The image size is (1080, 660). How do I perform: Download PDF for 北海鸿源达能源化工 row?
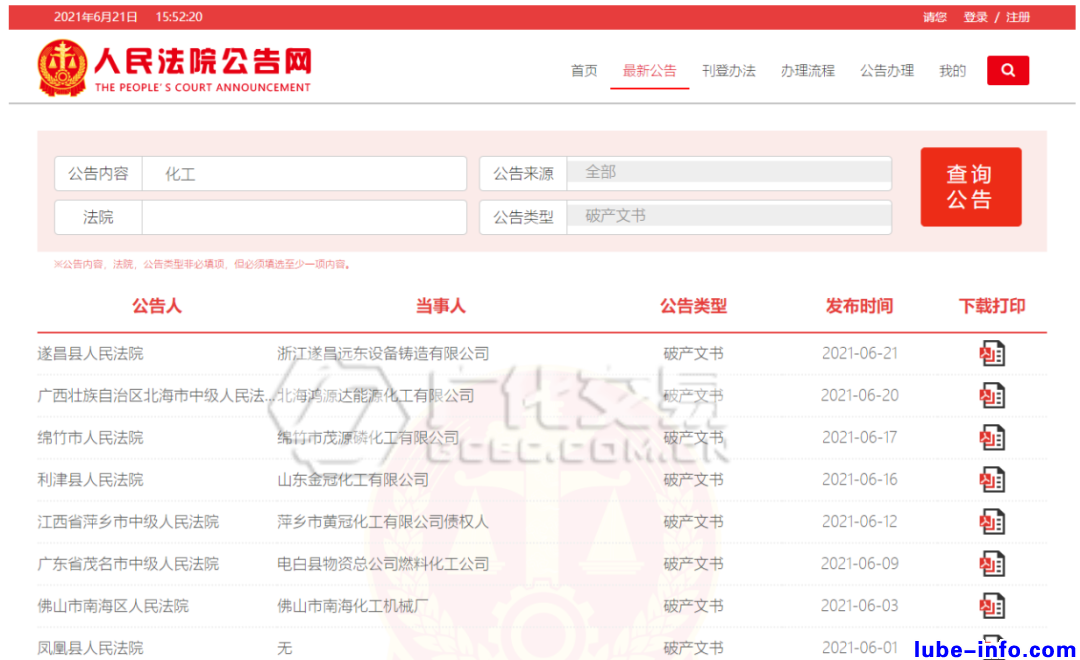coord(992,396)
